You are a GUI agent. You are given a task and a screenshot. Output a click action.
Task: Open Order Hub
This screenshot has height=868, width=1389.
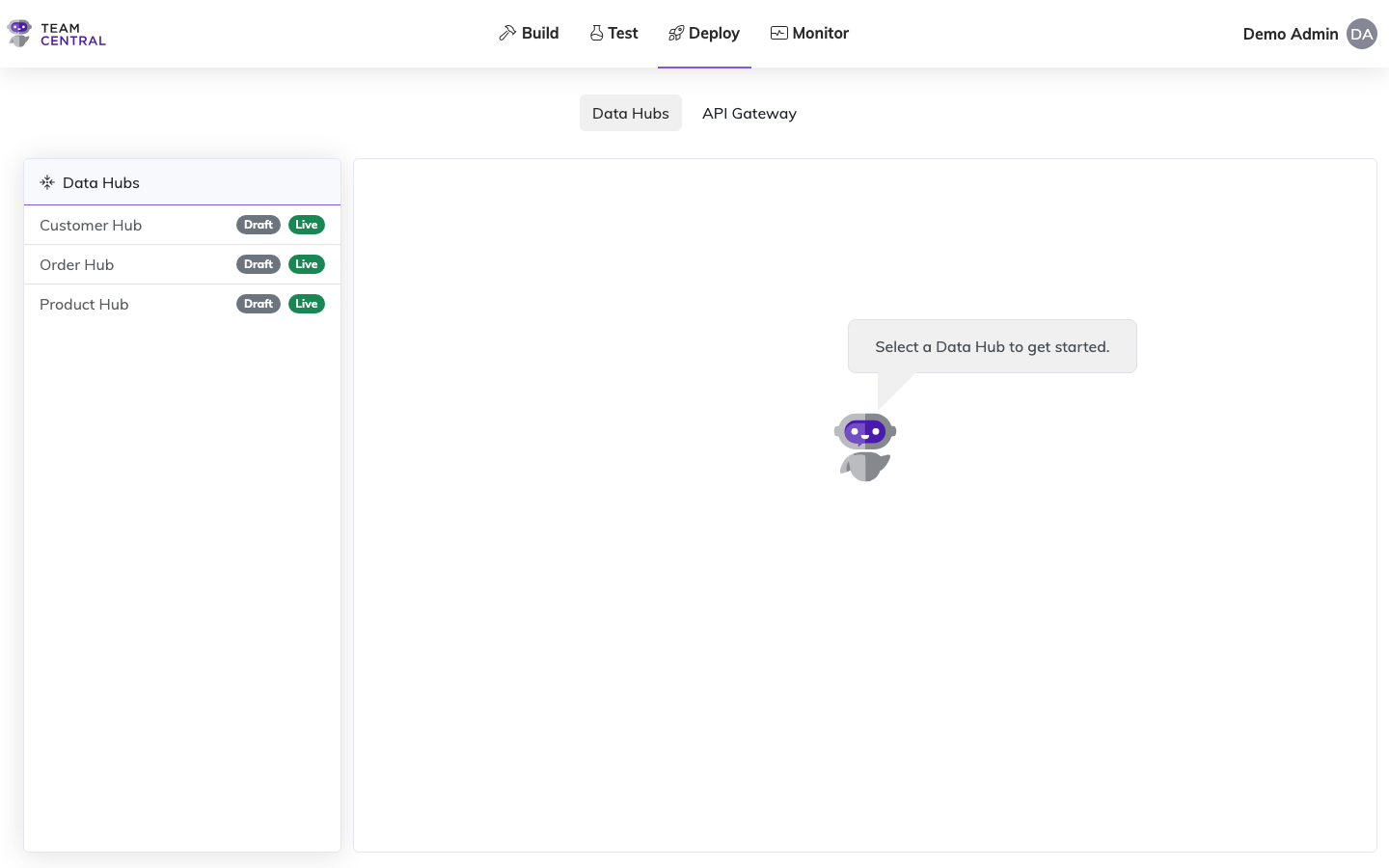[76, 264]
